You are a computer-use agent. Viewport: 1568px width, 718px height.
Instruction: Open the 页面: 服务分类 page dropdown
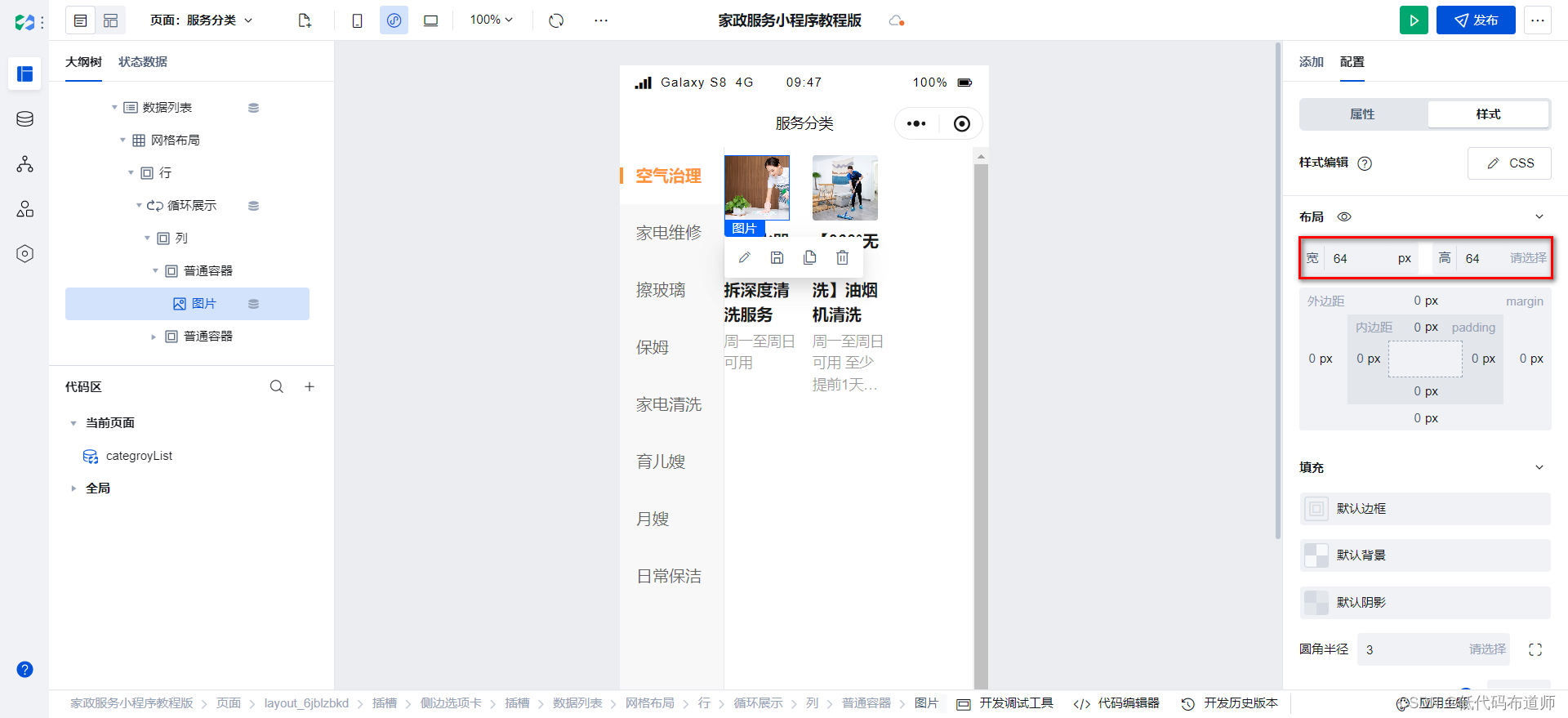click(x=202, y=20)
